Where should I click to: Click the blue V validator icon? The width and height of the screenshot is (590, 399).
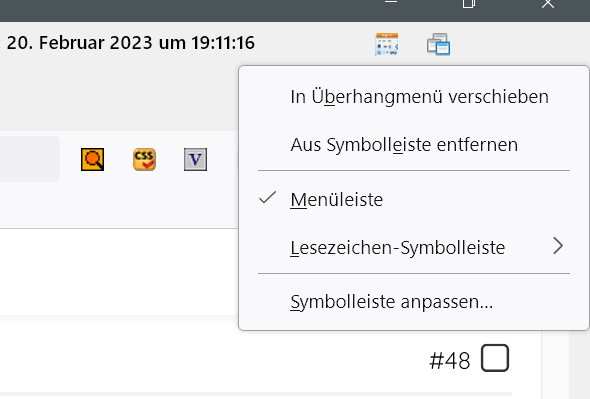(195, 159)
